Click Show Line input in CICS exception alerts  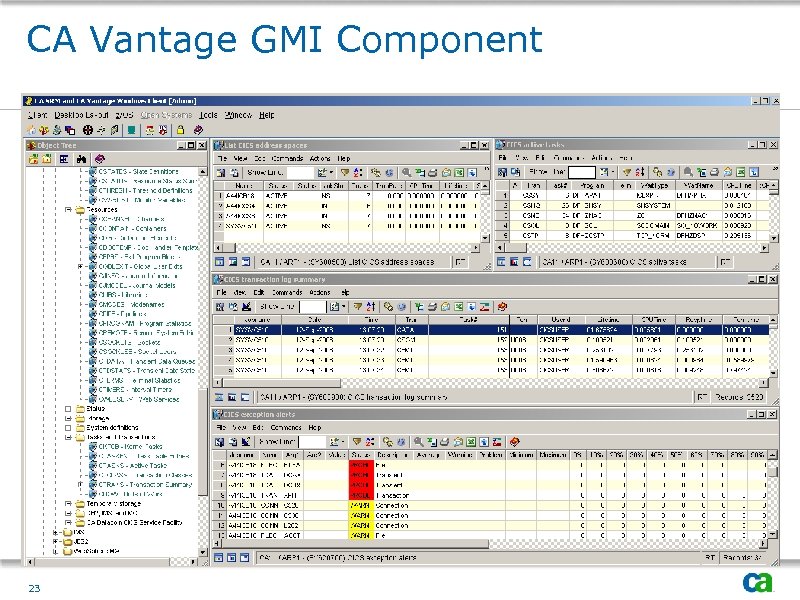pos(312,442)
